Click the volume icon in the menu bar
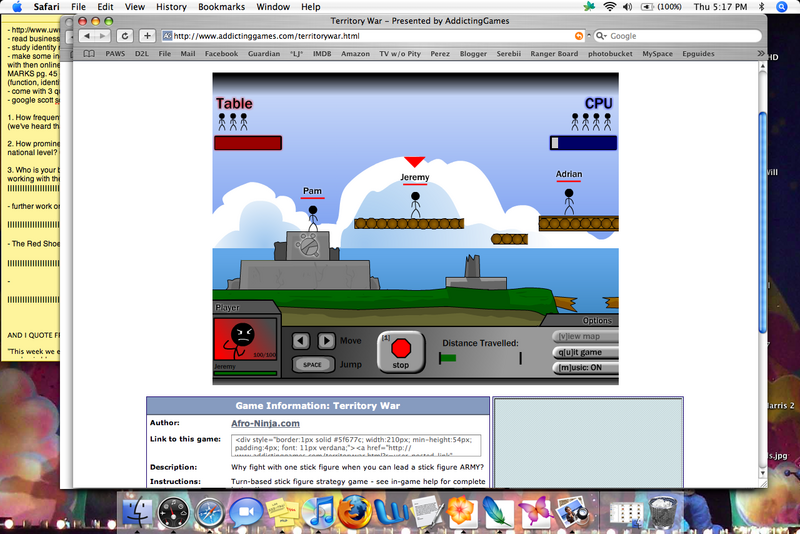This screenshot has width=800, height=534. pos(628,7)
